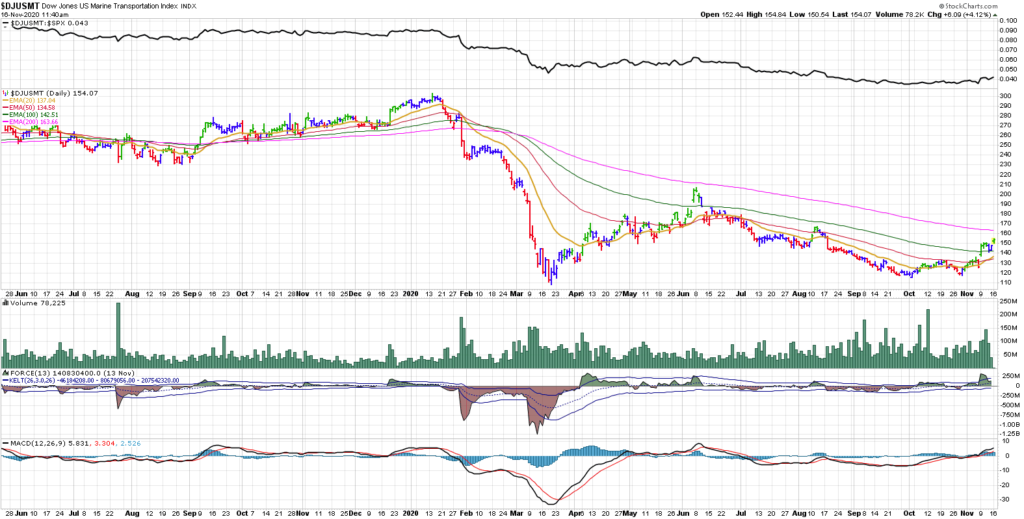Click the 'EMA(100) 142.51' legend text

(35, 114)
